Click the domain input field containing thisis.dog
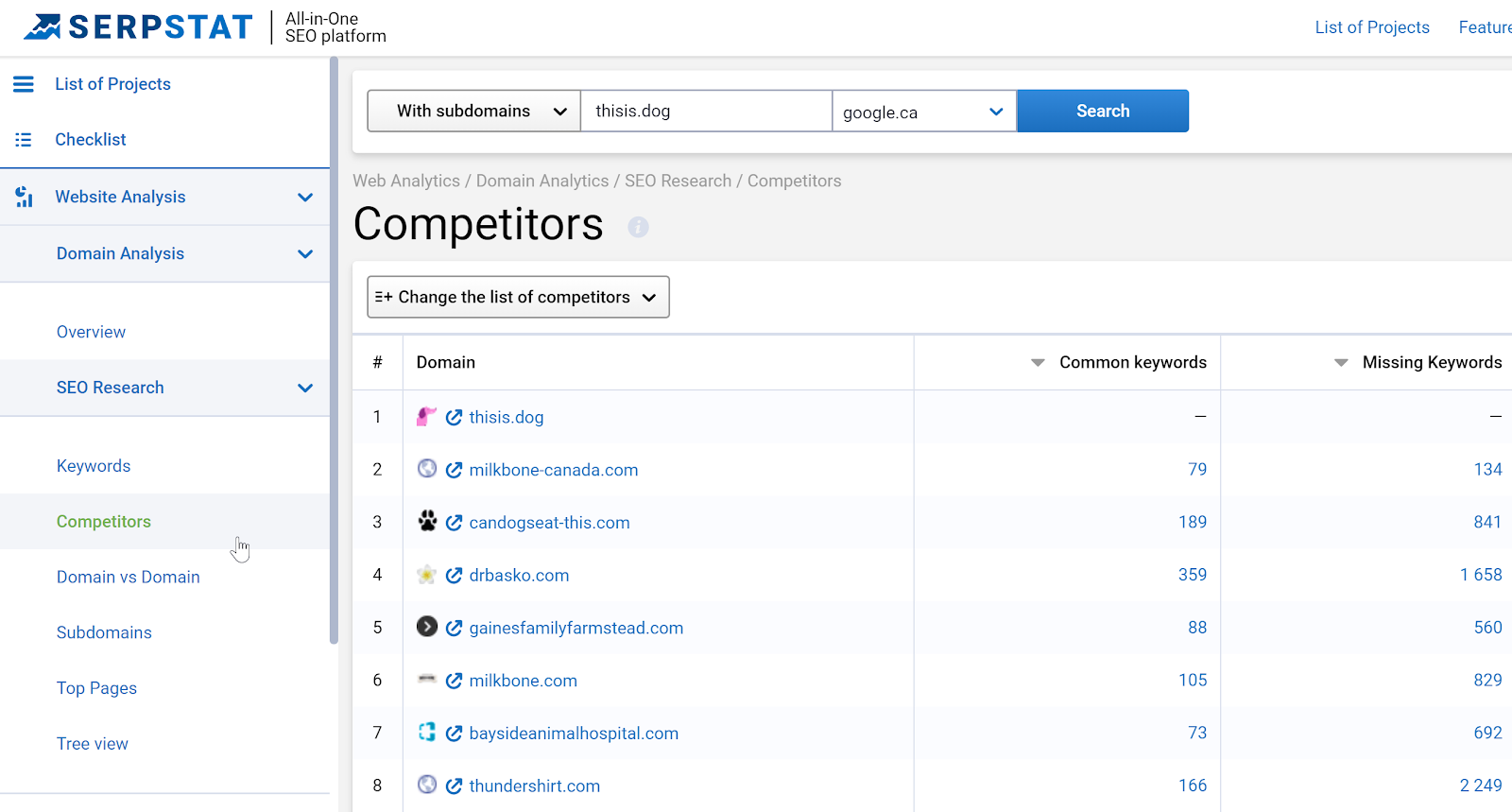The width and height of the screenshot is (1512, 812). pyautogui.click(x=706, y=111)
